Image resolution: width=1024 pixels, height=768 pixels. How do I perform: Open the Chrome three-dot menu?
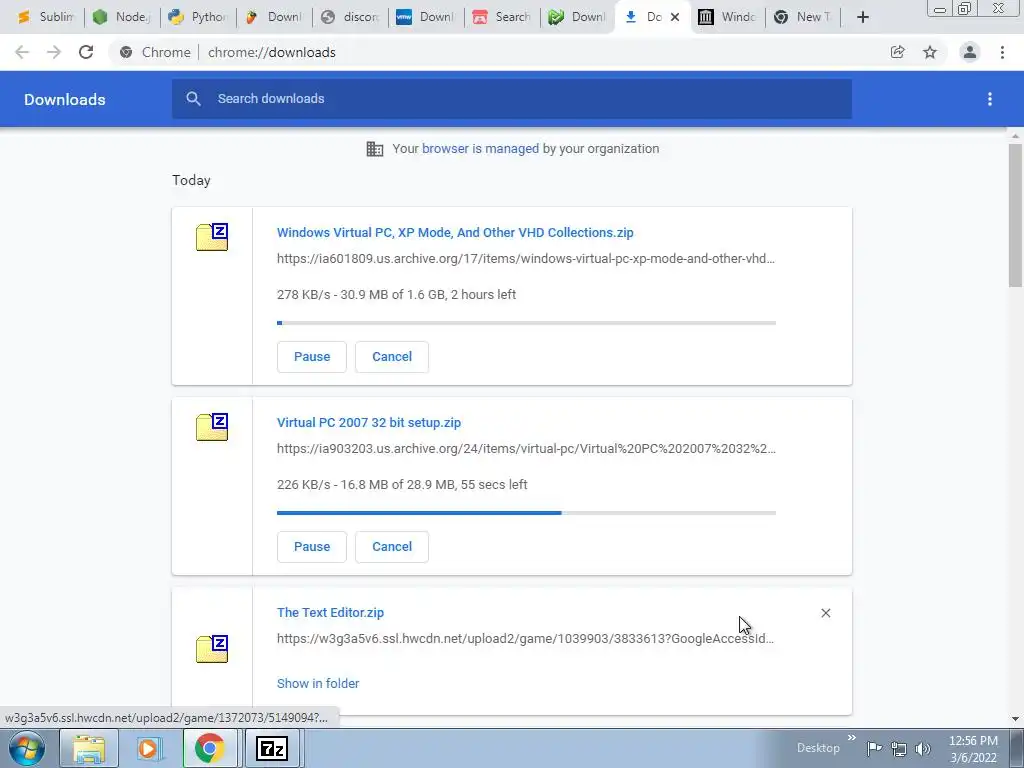(1002, 52)
